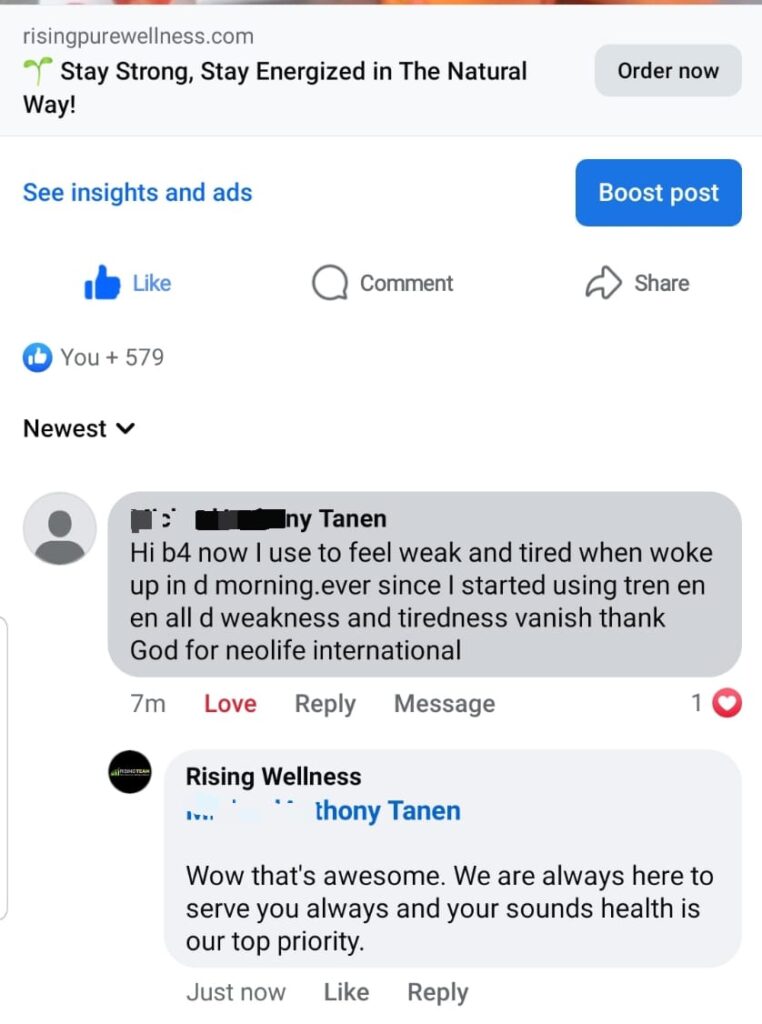Click the Rising Wellness page avatar
762x1024 pixels.
(130, 772)
